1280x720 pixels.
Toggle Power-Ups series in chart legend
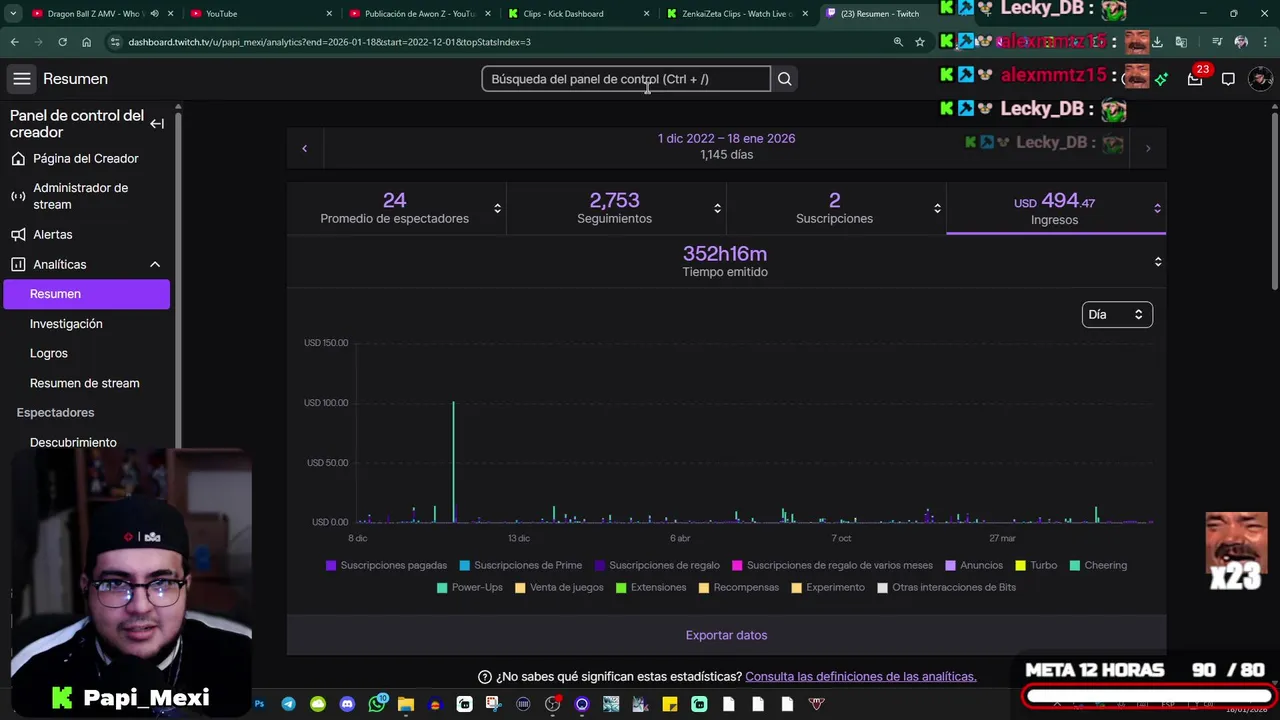pyautogui.click(x=470, y=587)
